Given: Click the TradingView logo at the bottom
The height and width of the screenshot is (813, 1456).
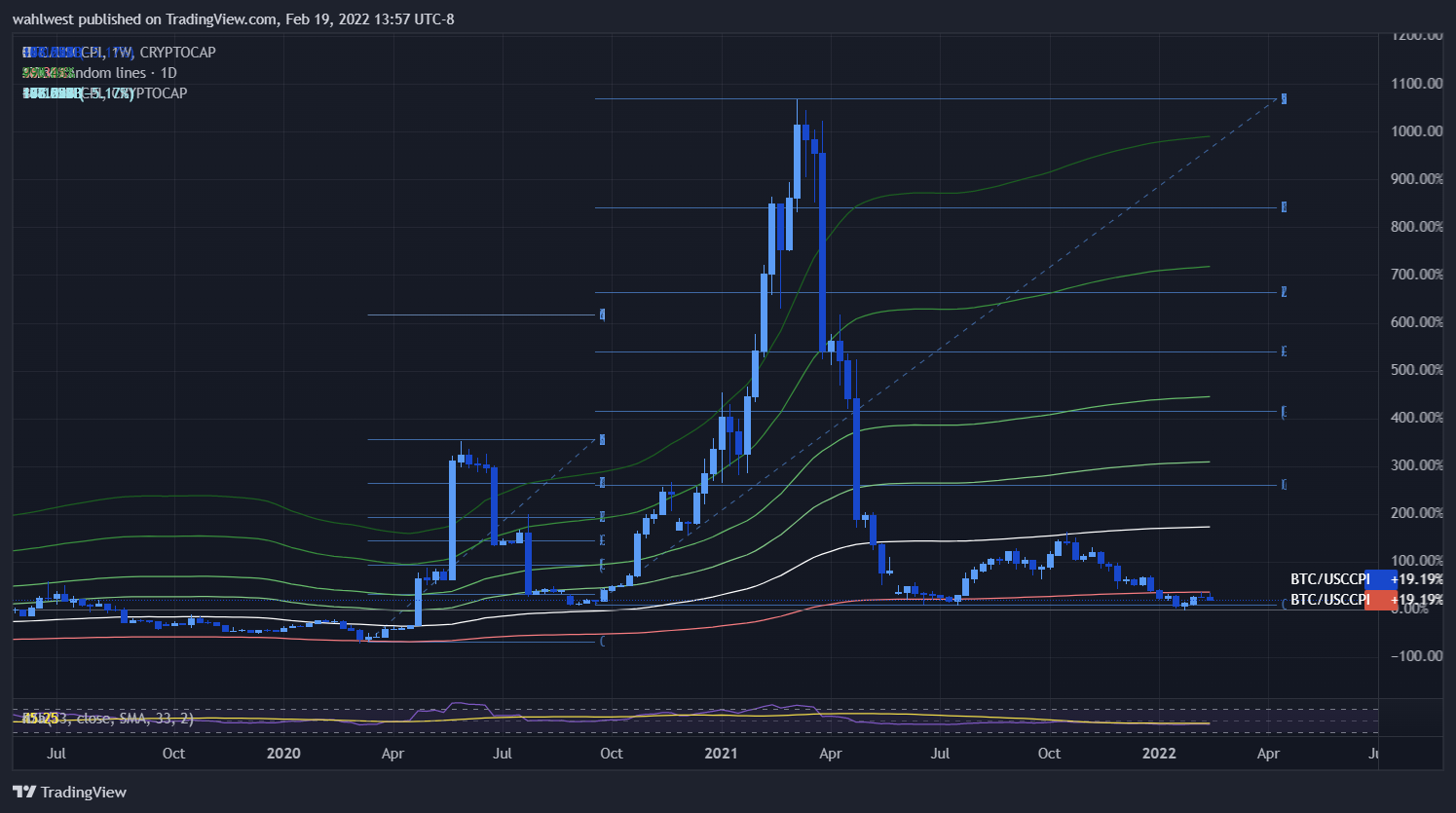Looking at the screenshot, I should coord(70,792).
